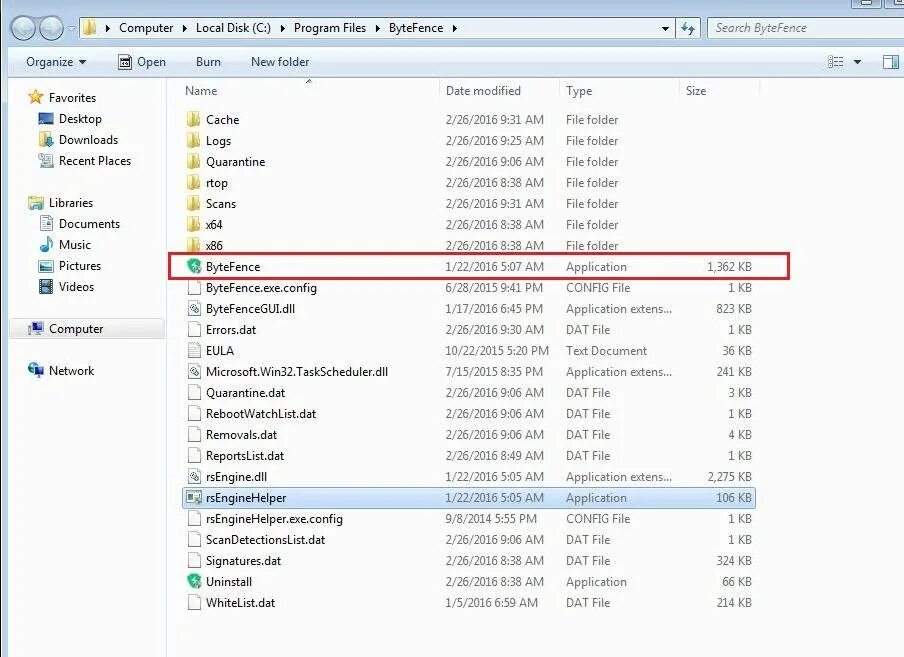Select Documents in the Libraries tree

point(89,224)
